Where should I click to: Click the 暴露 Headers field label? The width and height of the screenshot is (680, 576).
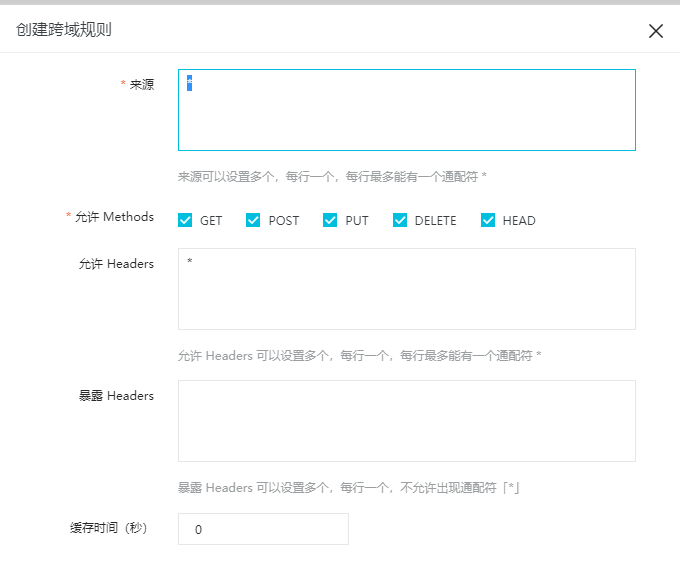(x=116, y=396)
